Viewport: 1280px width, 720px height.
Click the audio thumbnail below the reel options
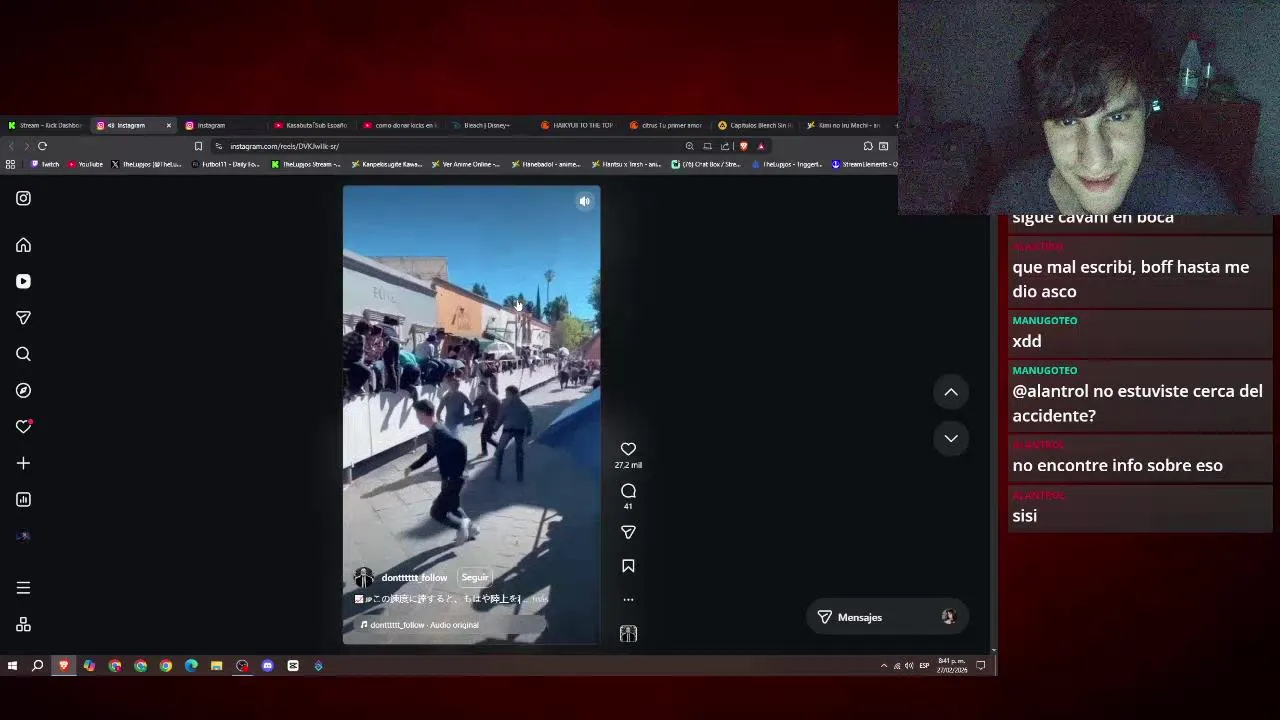point(628,634)
